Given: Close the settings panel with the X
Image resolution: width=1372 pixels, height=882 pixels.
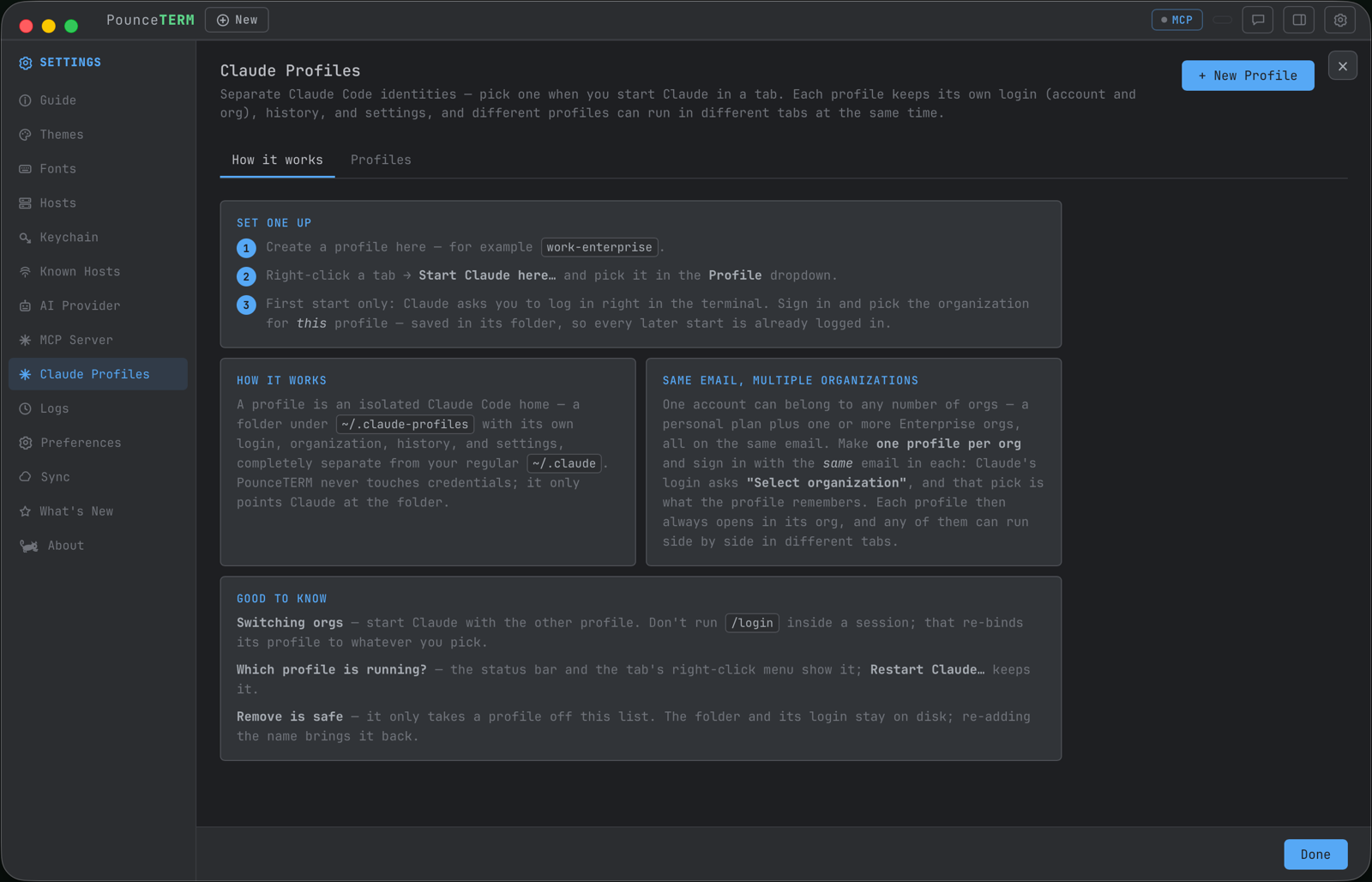Looking at the screenshot, I should coord(1343,66).
